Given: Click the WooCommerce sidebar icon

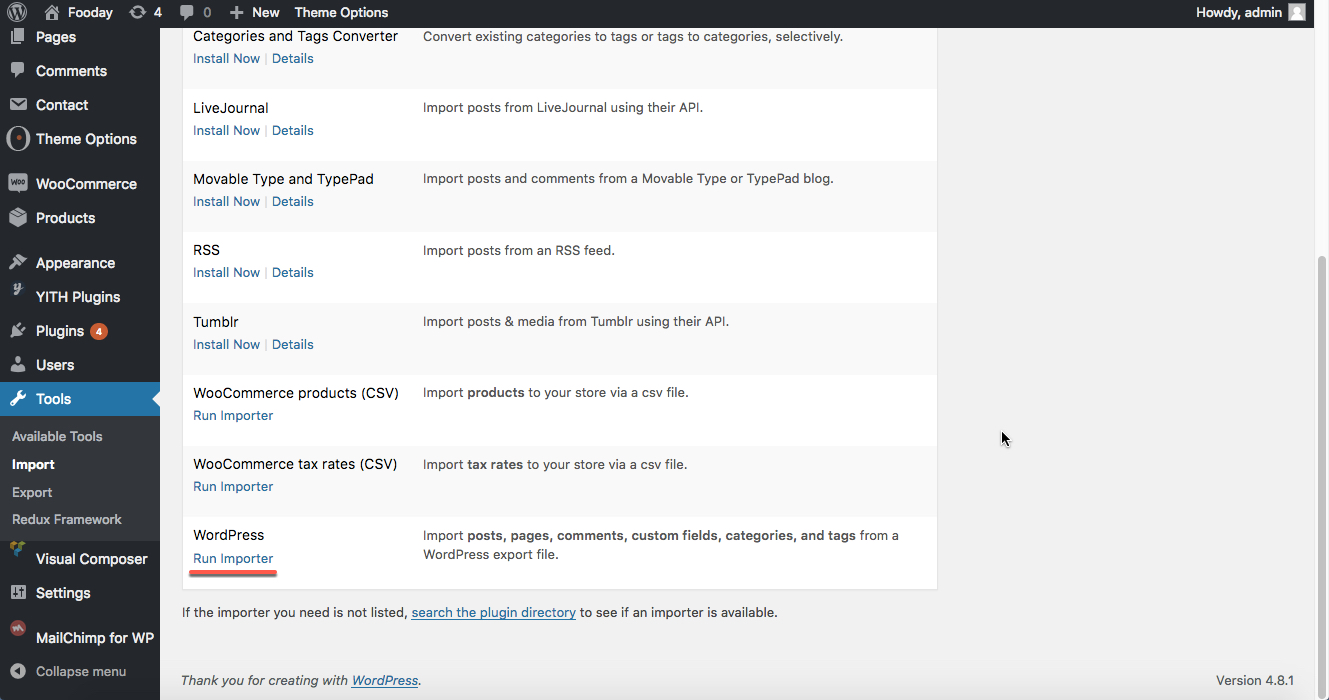Looking at the screenshot, I should point(18,184).
